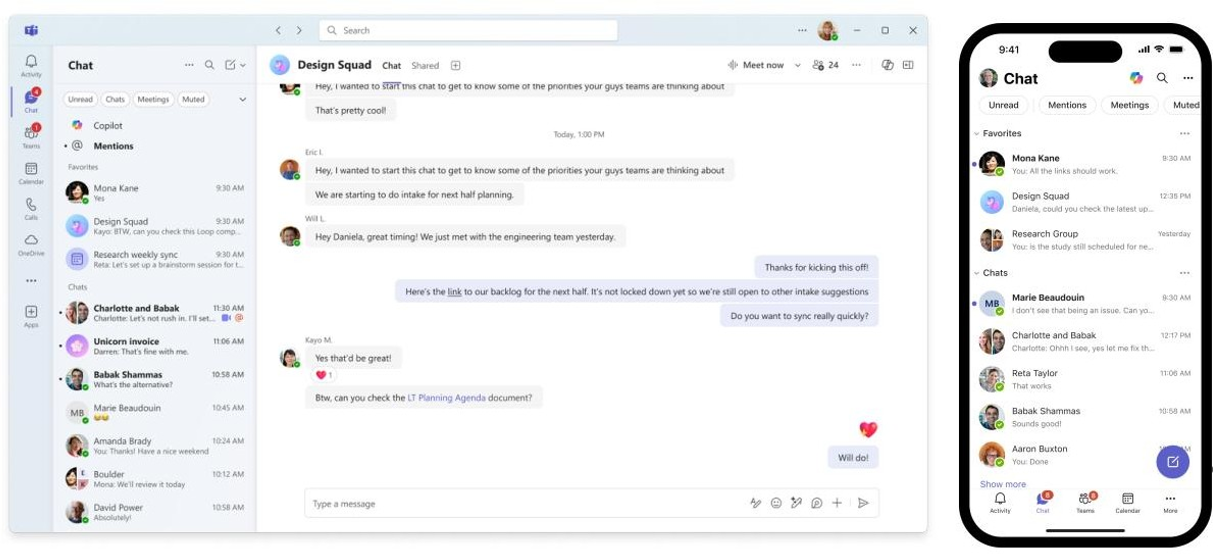Toggle the Unread filter chip in desktop chat list
This screenshot has height=554, width=1213.
click(x=80, y=99)
